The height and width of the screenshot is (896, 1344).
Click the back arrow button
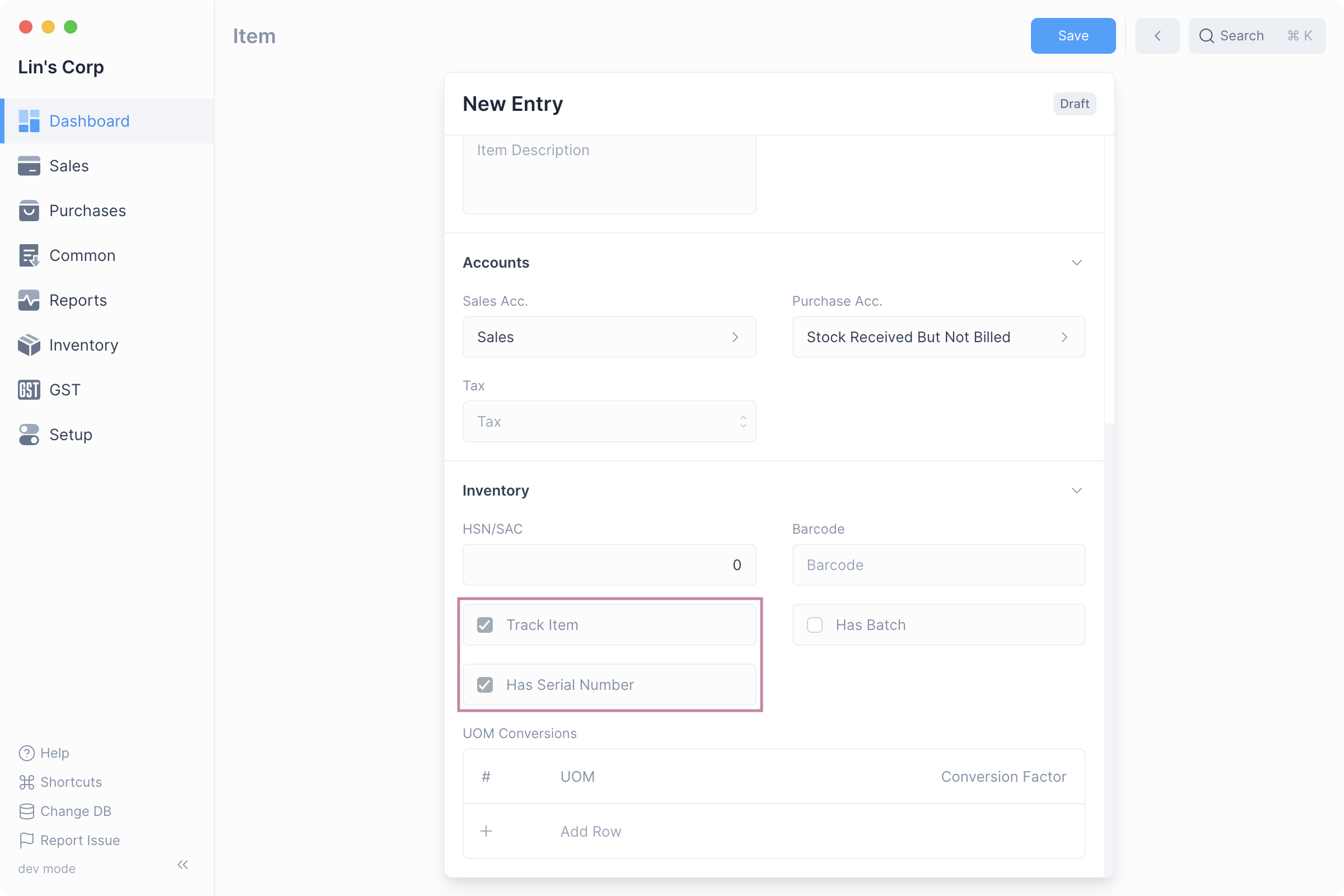tap(1157, 35)
